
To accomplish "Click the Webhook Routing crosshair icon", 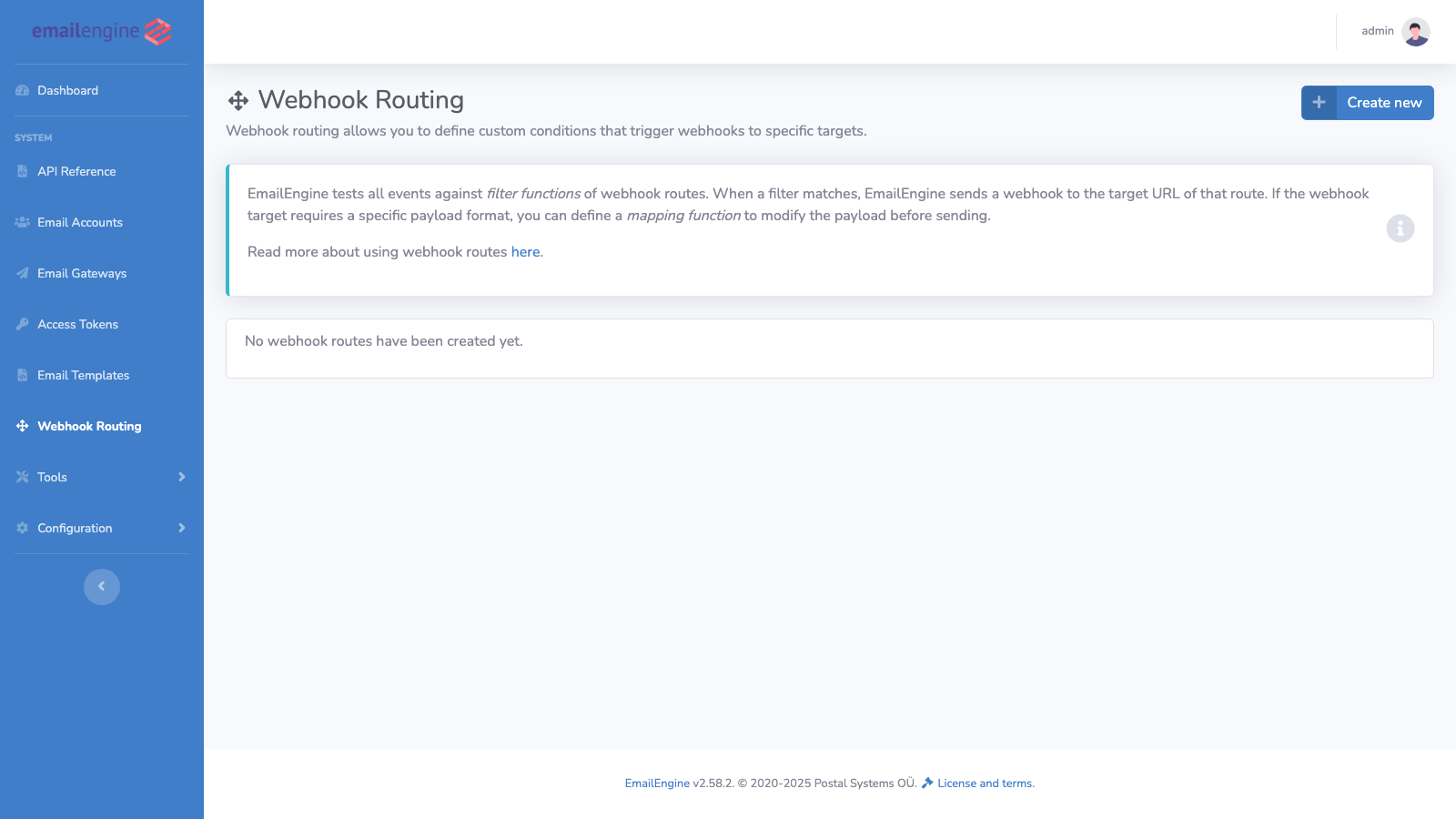I will pyautogui.click(x=21, y=426).
